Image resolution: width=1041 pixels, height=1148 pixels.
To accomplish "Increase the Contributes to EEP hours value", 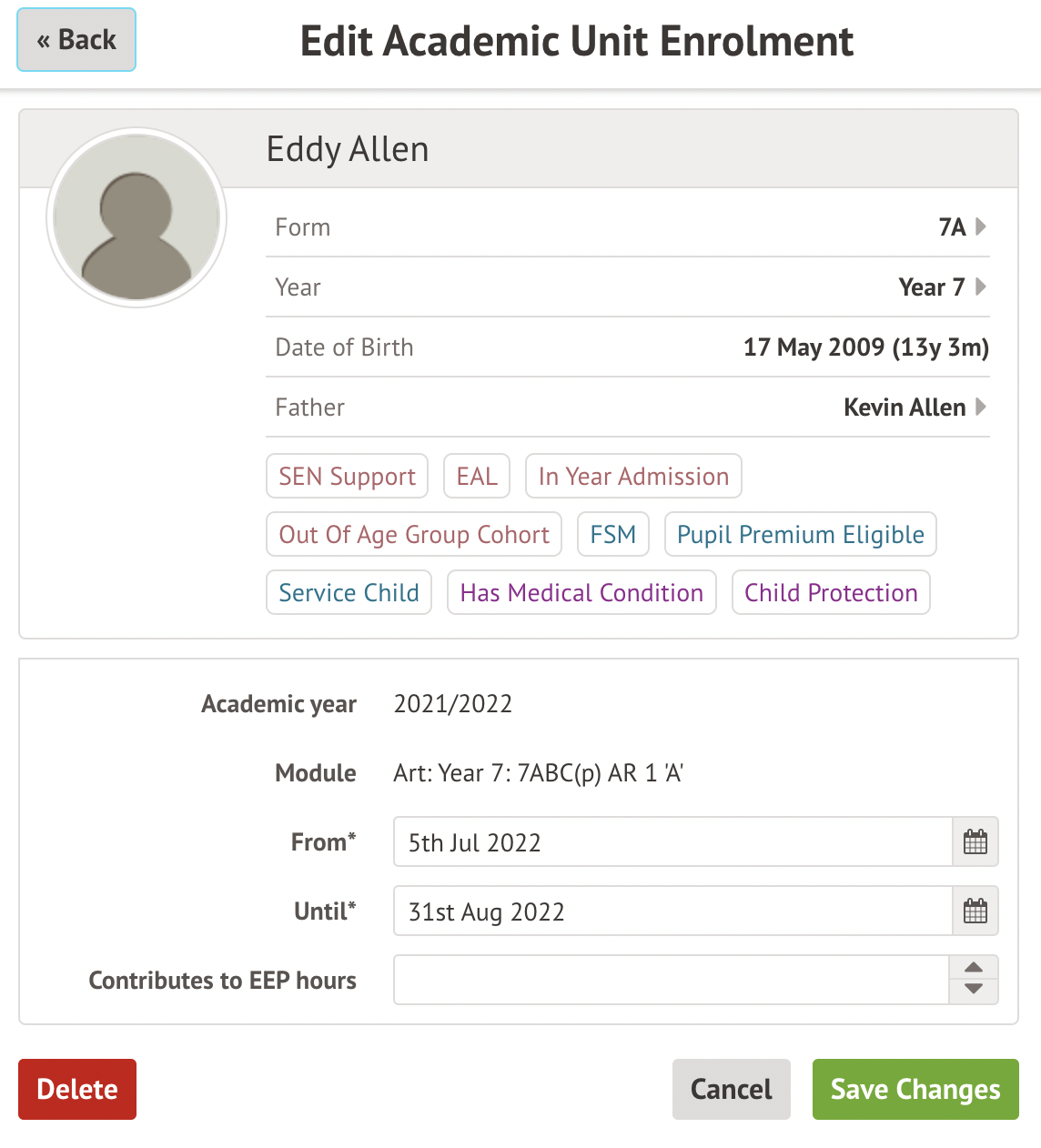I will coord(974,968).
